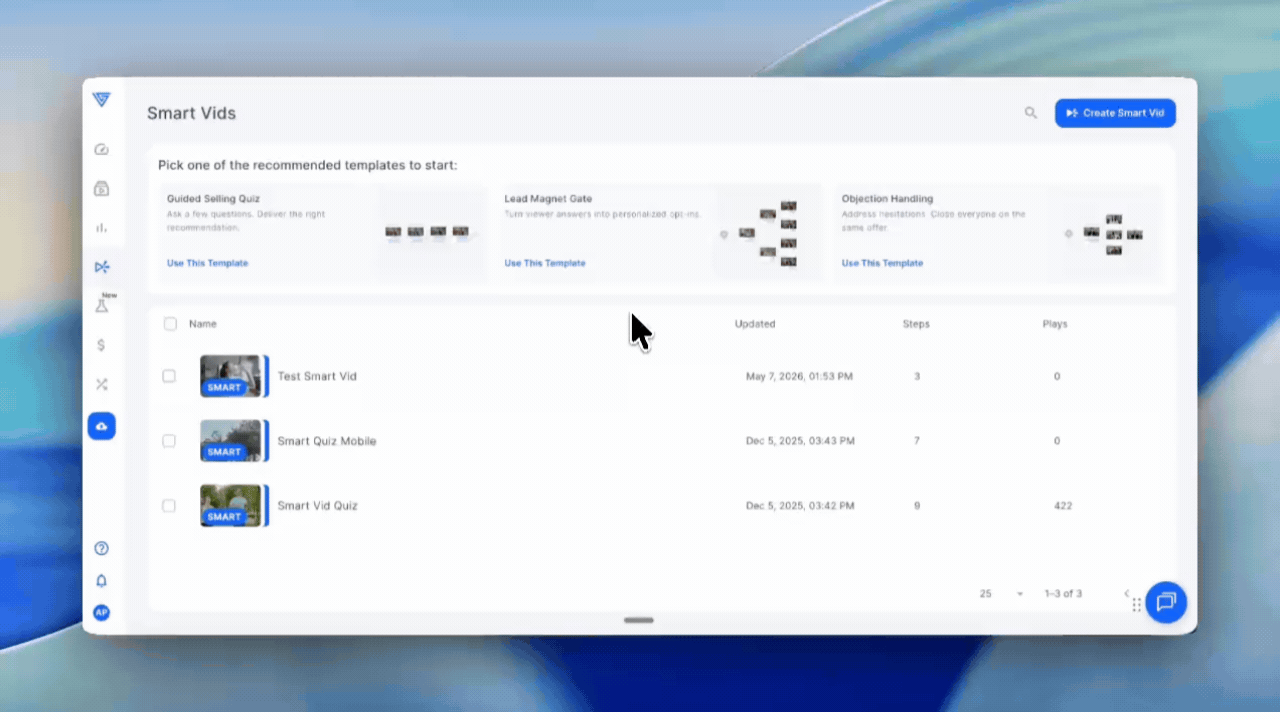Sort by the Steps column header
Screen dimensions: 1280x720
(916, 324)
